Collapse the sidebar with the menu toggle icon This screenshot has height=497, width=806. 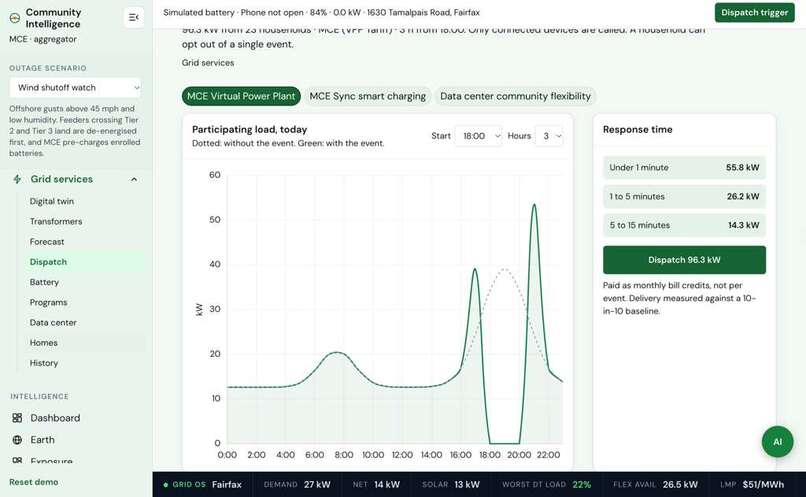pyautogui.click(x=134, y=17)
